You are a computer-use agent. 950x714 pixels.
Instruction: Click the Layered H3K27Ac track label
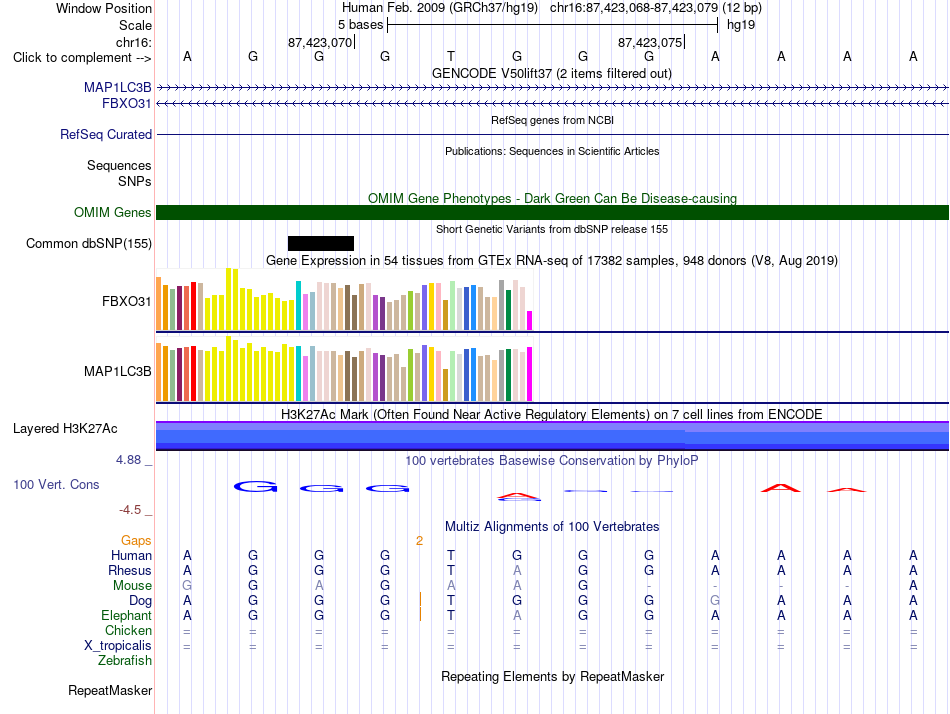coord(65,429)
